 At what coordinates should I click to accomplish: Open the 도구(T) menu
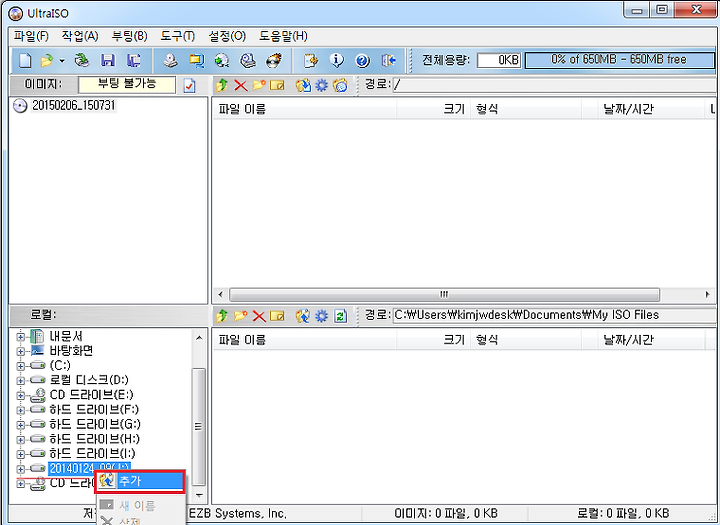tap(178, 36)
